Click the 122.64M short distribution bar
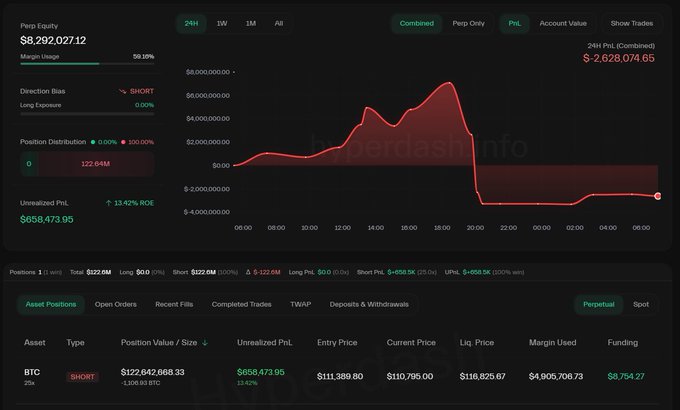Screen dimensions: 680x410 (x=96, y=164)
